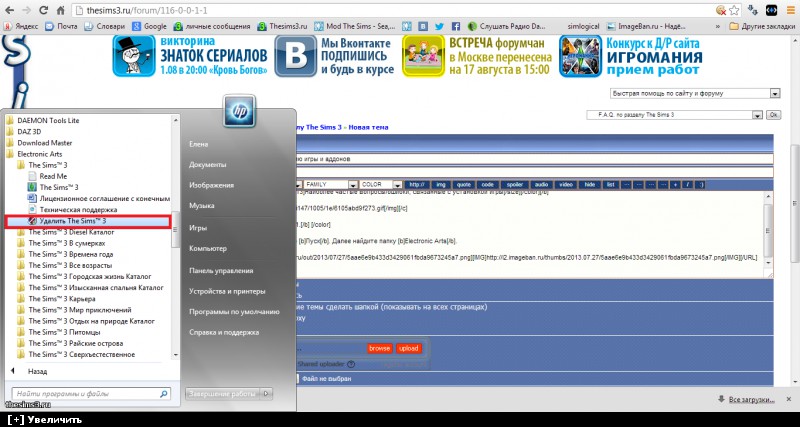Open Устройства и принтеры in Start menu
The width and height of the screenshot is (800, 427).
[x=227, y=291]
